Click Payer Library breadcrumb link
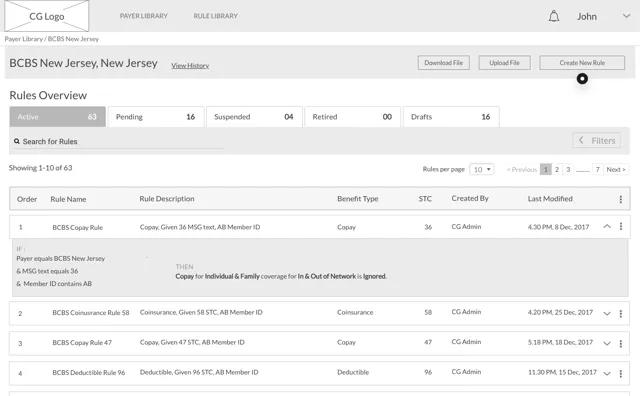 tap(24, 39)
